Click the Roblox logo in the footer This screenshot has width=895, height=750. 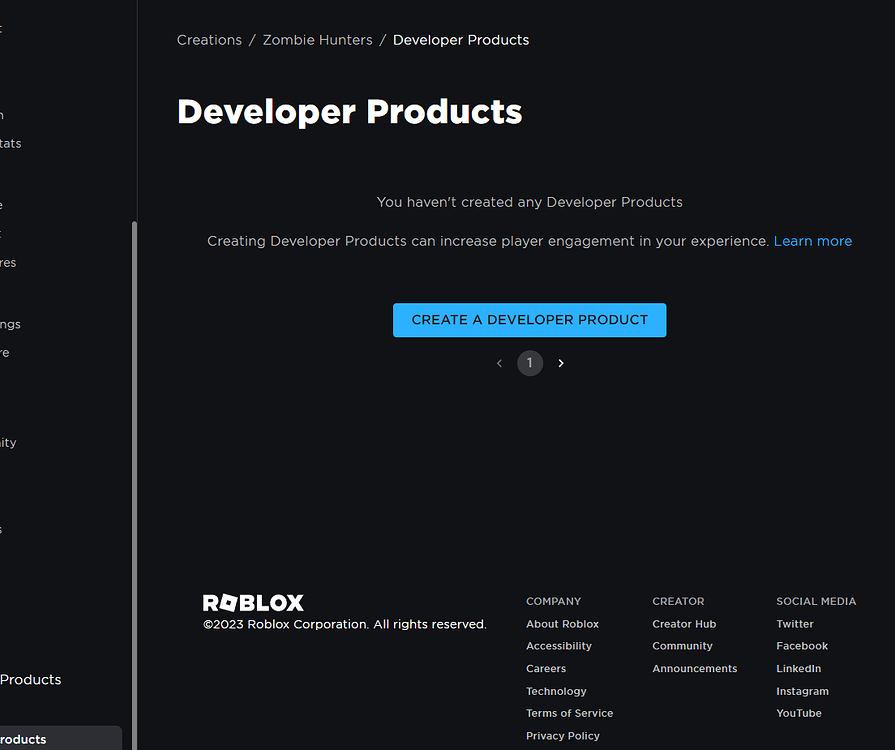[252, 602]
